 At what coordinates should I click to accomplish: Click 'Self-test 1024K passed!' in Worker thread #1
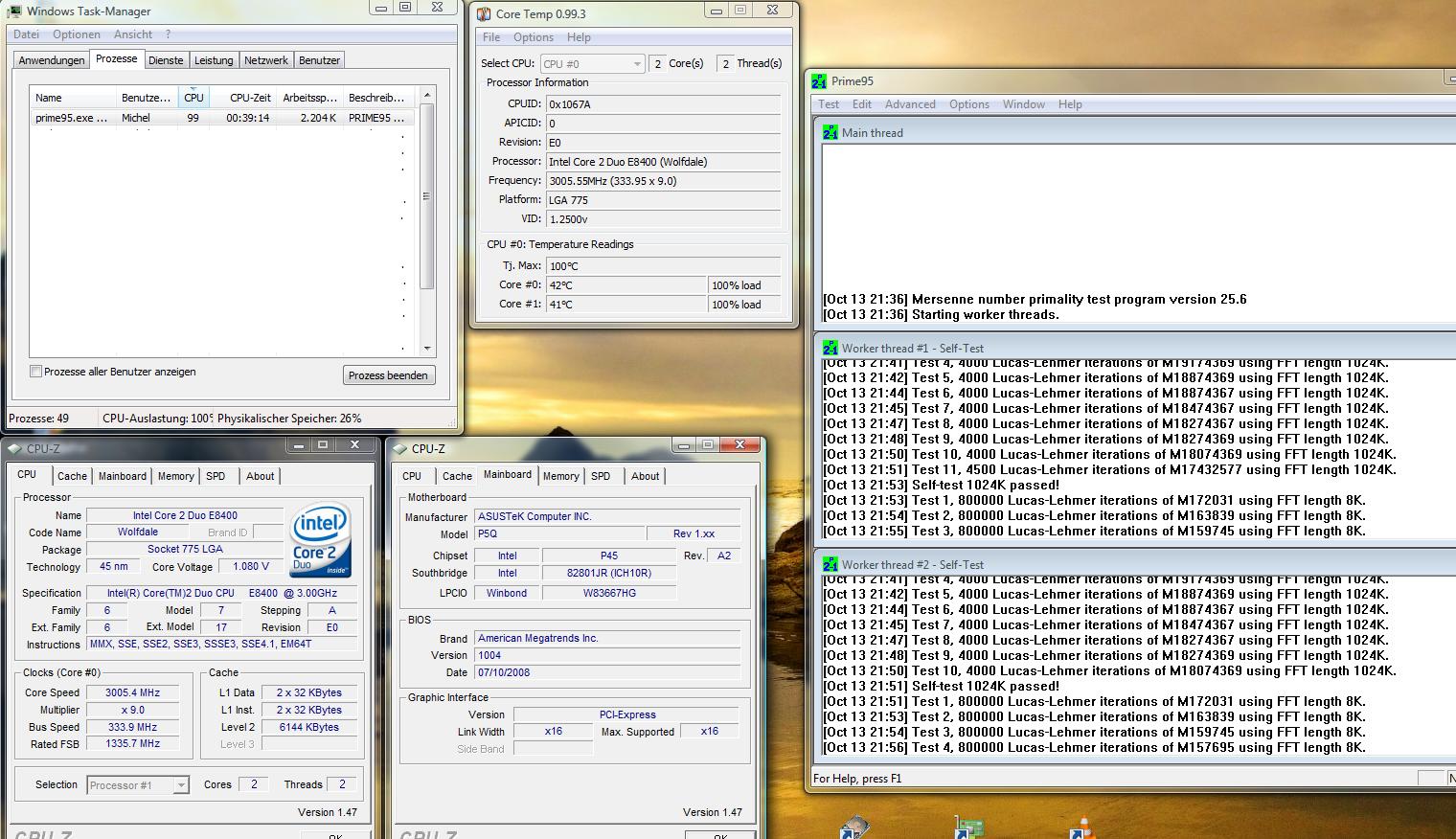pos(986,486)
